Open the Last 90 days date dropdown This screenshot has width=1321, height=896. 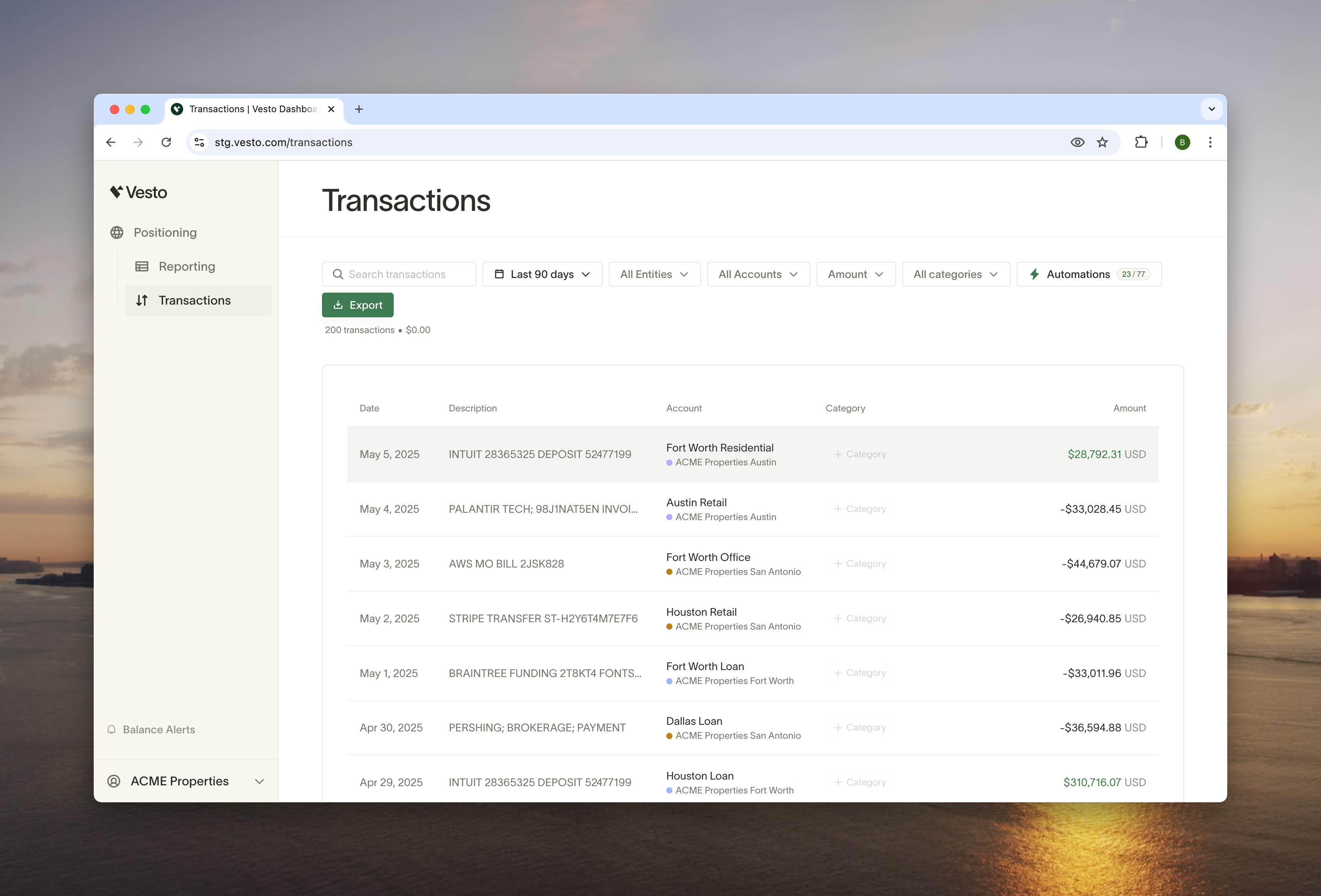coord(542,274)
